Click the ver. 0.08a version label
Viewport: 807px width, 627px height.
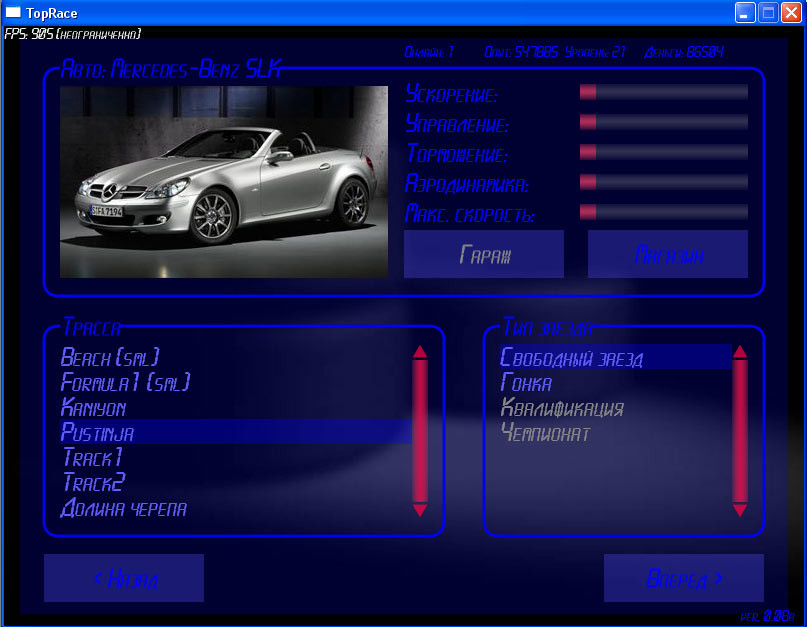point(767,616)
